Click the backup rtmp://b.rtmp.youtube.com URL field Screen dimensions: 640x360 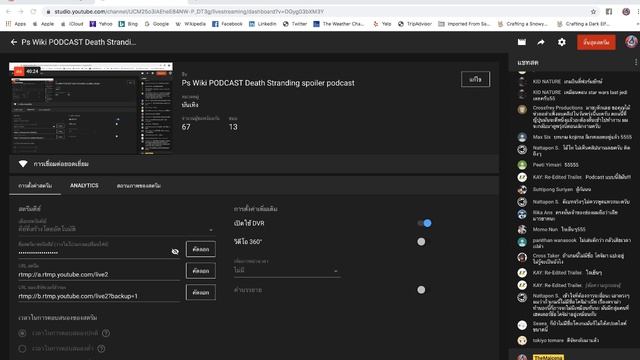click(x=99, y=296)
